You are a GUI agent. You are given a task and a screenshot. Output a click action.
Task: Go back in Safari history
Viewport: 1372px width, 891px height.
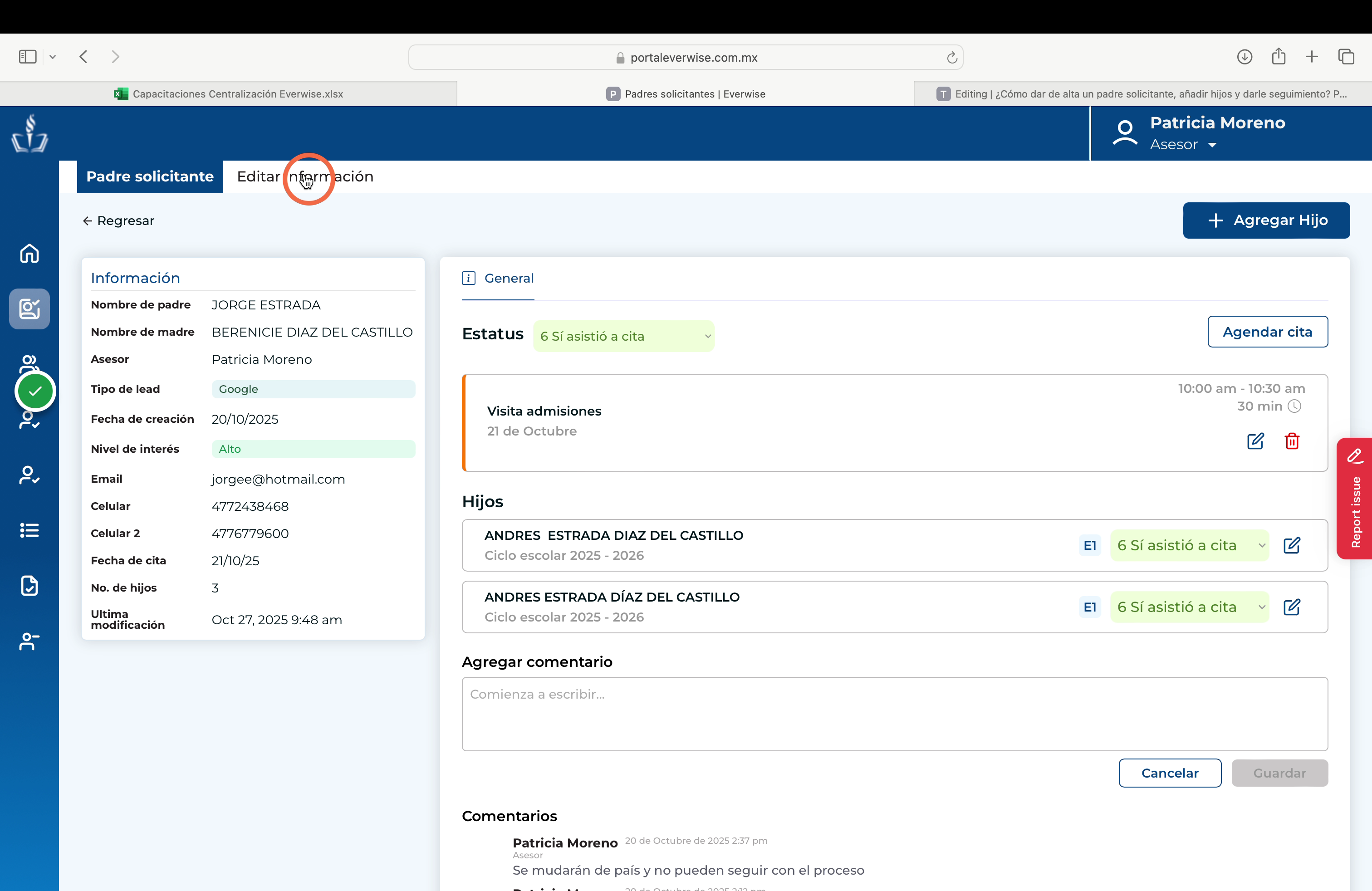click(x=83, y=56)
